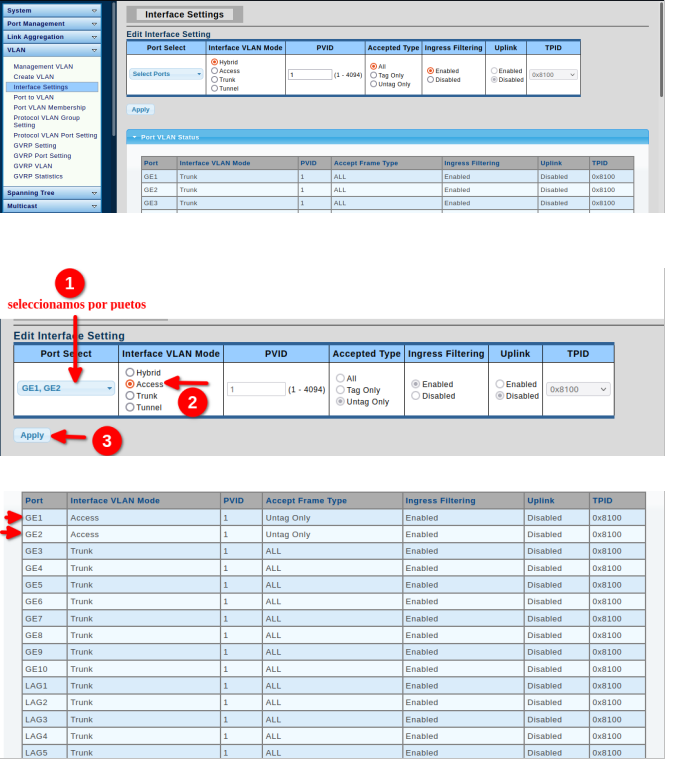Click the red number 3 step marker

pos(106,440)
